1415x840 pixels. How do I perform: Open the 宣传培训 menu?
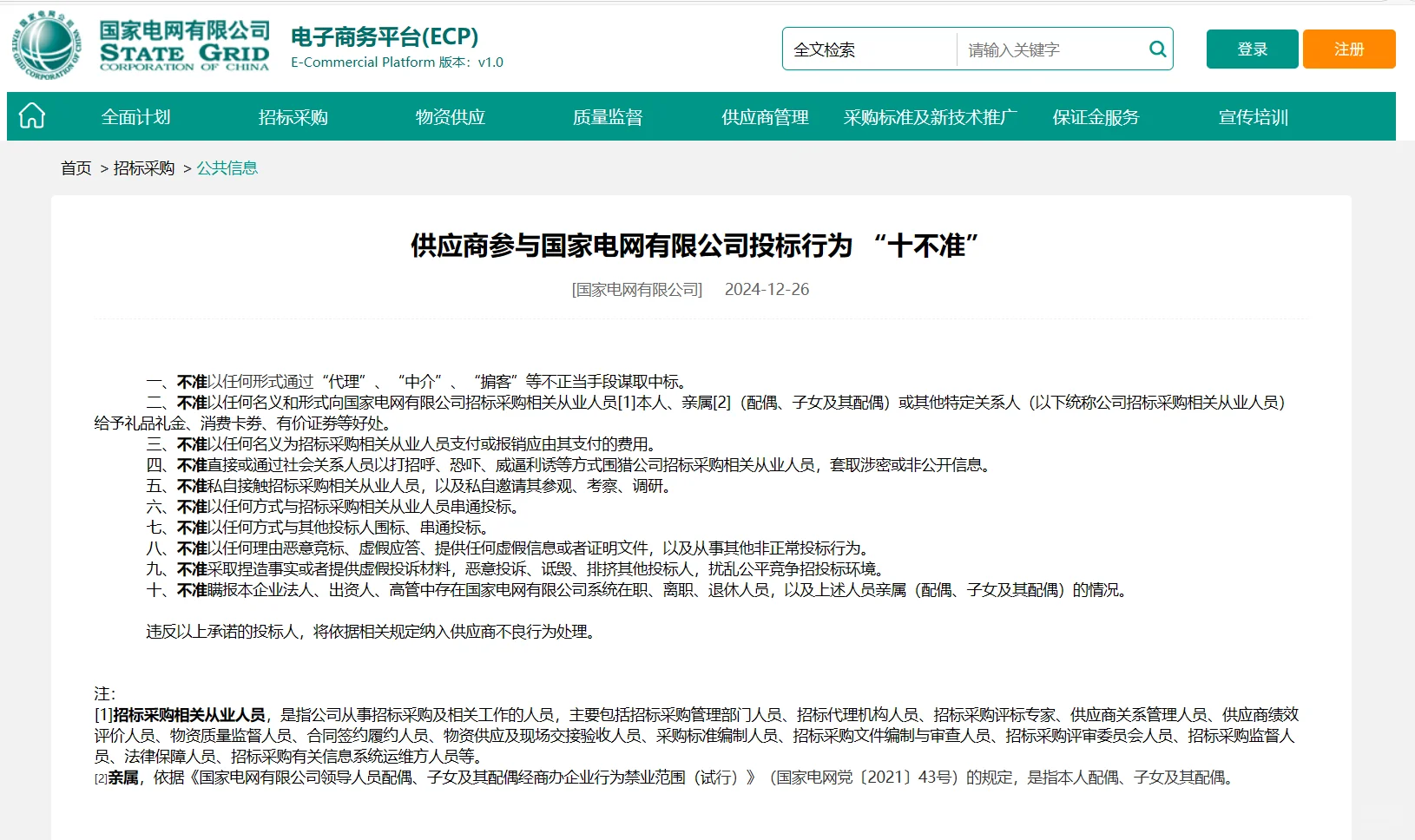click(x=1254, y=116)
